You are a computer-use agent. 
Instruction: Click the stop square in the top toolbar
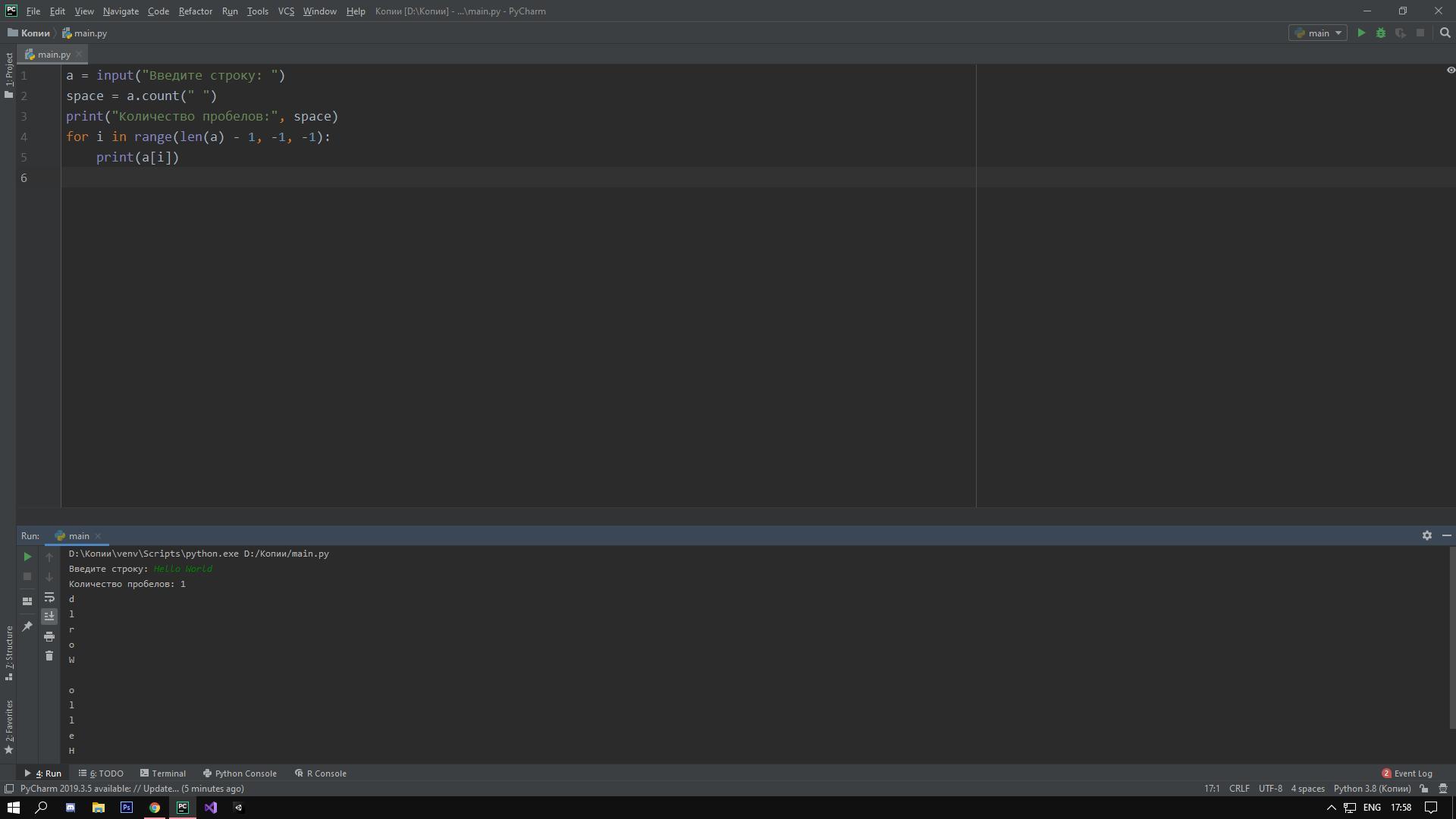pos(1420,33)
